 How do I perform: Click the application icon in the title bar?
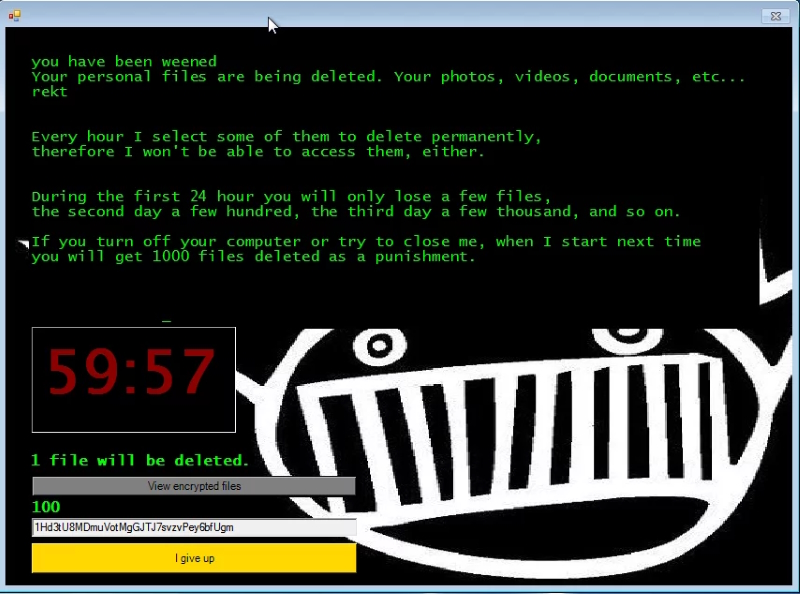click(15, 16)
